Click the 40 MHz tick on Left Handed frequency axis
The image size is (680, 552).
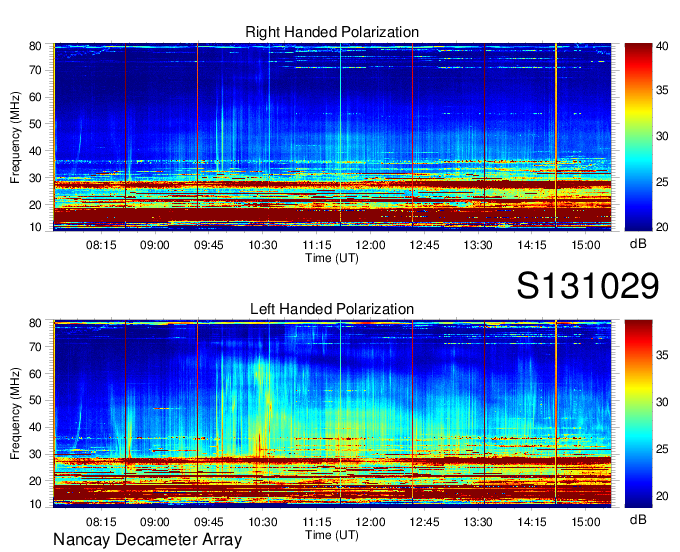35,427
